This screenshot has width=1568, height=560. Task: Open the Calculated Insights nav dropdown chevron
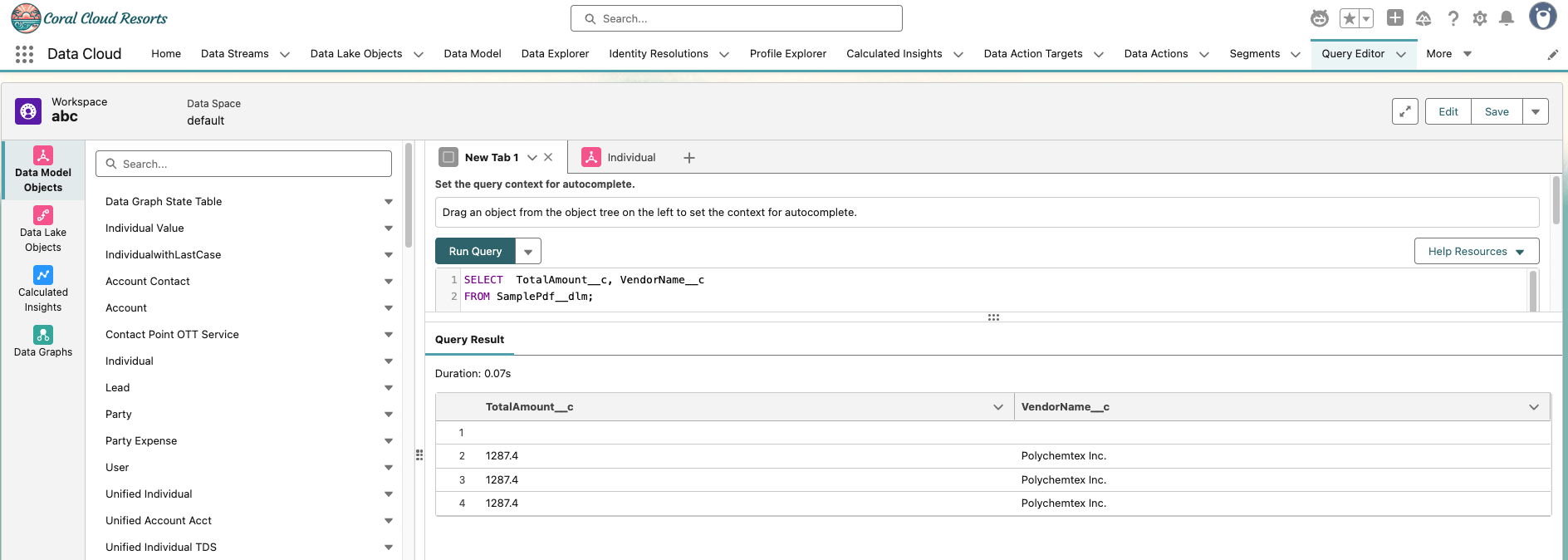coord(958,55)
